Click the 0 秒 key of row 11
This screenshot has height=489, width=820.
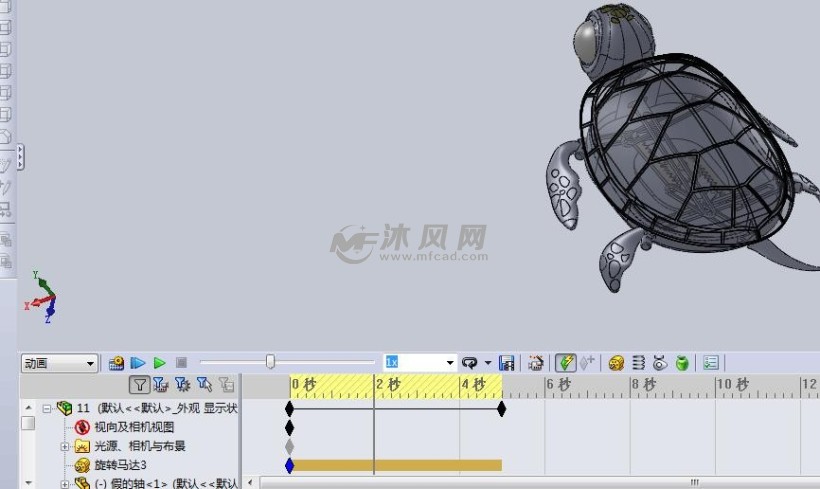tap(289, 409)
